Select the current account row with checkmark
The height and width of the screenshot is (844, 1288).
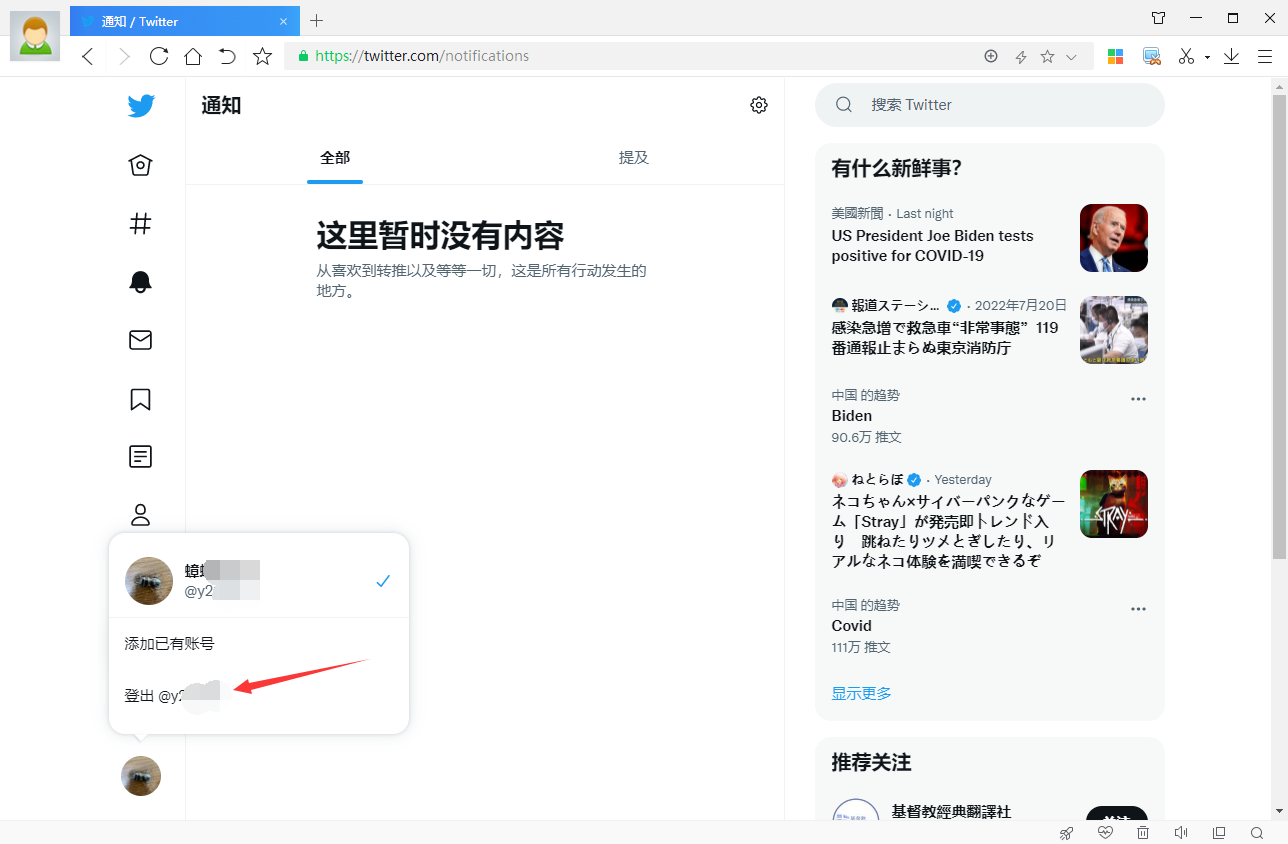pos(259,581)
